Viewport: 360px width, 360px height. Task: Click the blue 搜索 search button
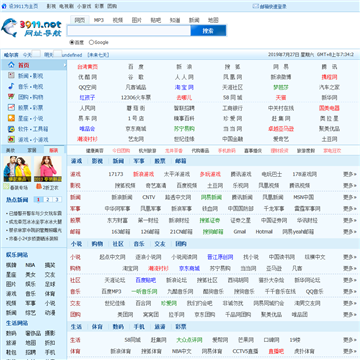coord(208,31)
